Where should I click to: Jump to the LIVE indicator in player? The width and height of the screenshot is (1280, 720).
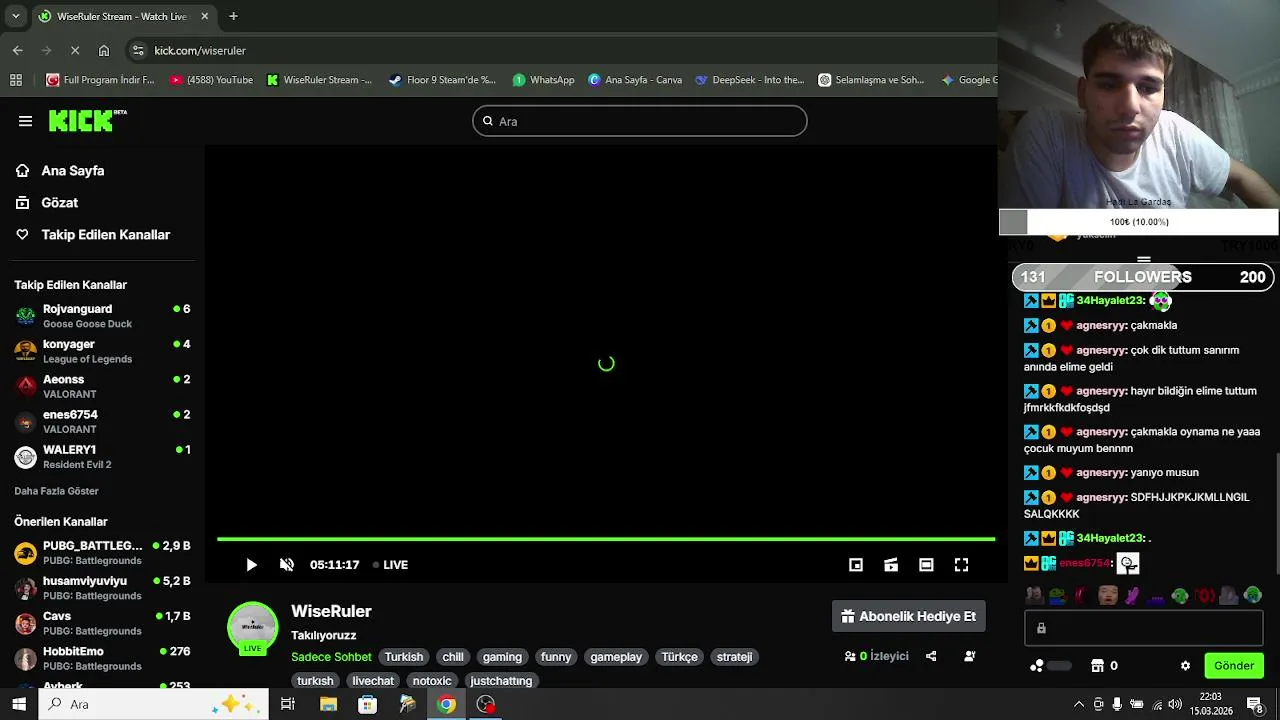[390, 565]
